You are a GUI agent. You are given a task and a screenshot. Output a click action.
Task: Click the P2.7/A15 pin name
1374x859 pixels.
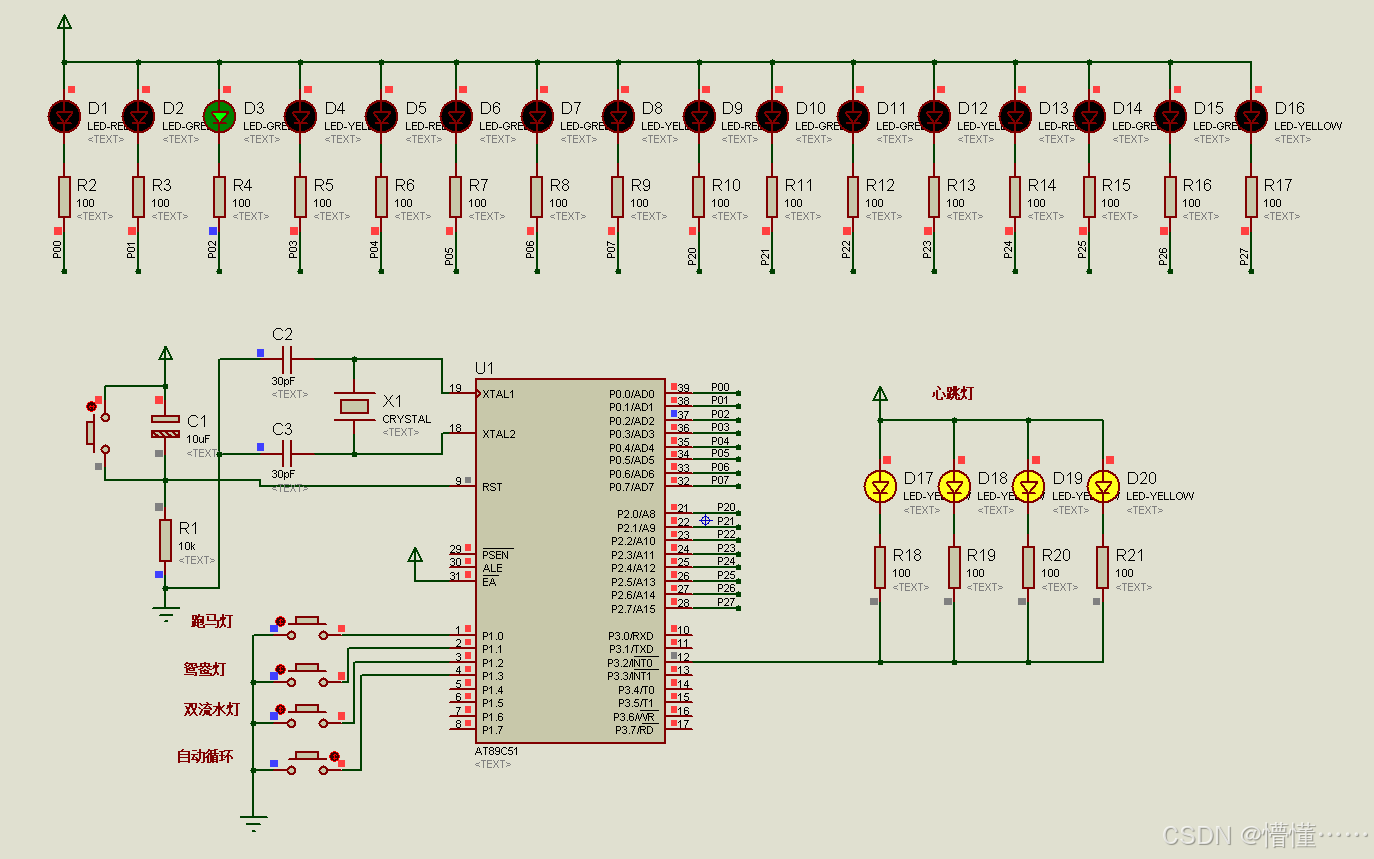pyautogui.click(x=633, y=609)
